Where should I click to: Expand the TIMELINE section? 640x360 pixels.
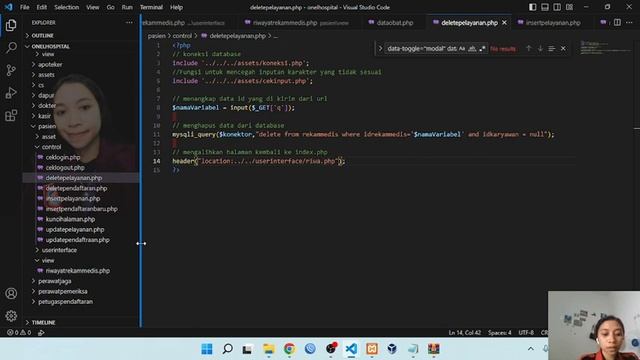tap(82, 322)
